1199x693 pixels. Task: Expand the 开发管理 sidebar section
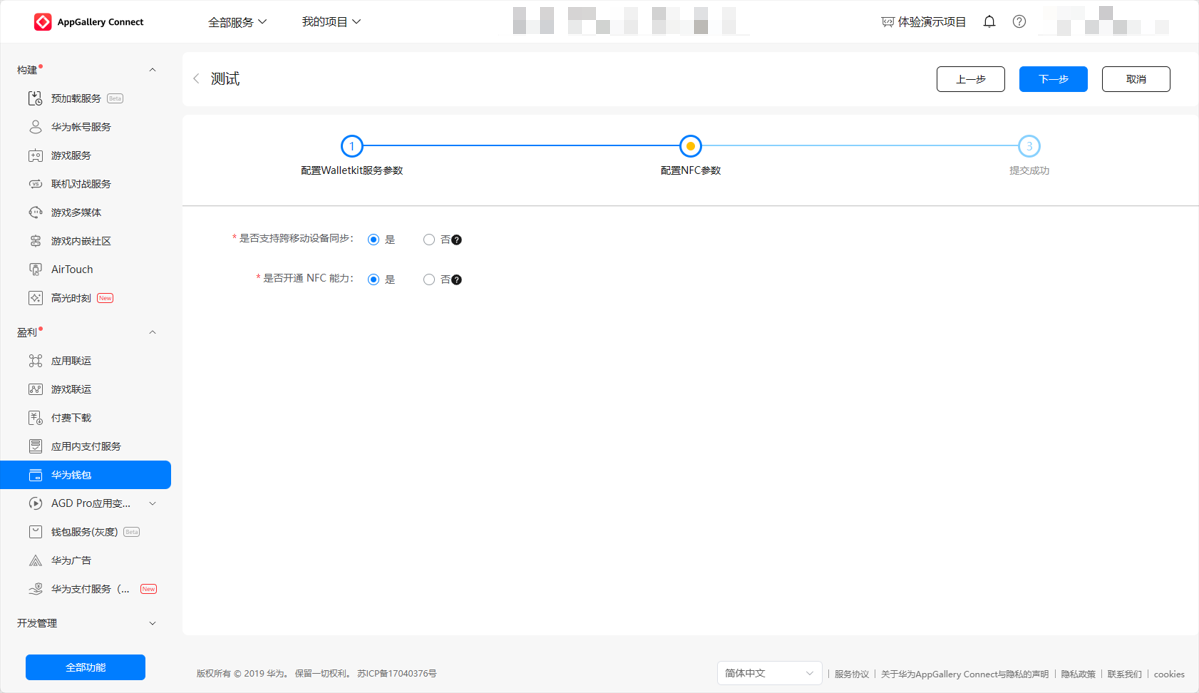[x=152, y=624]
